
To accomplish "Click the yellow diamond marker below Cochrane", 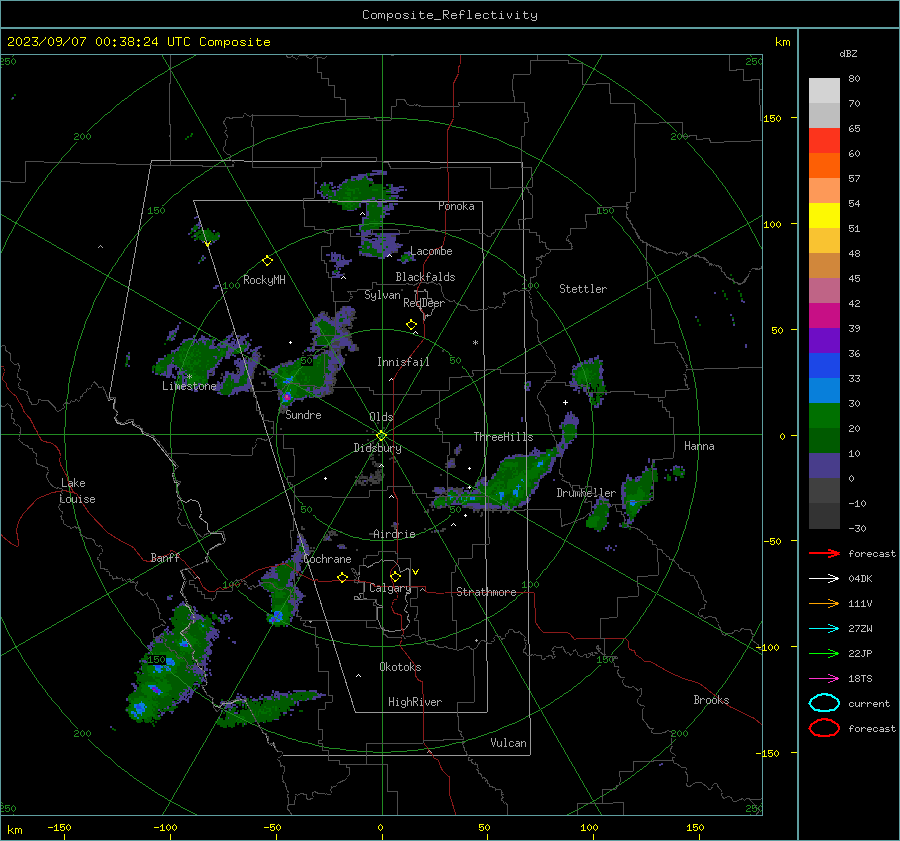I will tap(342, 577).
